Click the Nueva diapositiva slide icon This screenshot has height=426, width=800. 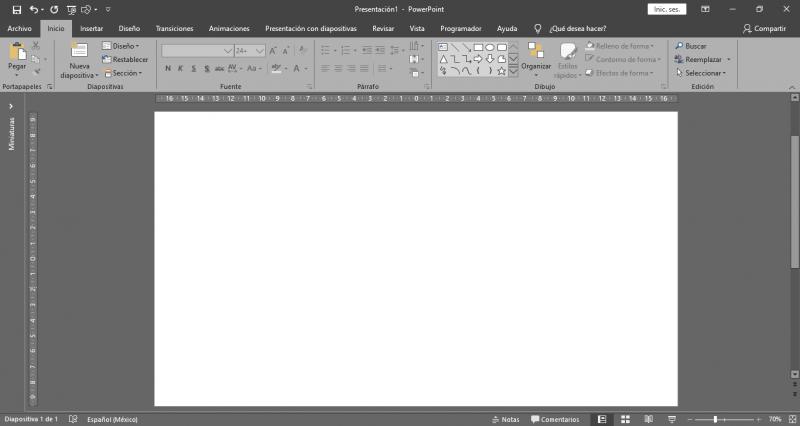(79, 51)
